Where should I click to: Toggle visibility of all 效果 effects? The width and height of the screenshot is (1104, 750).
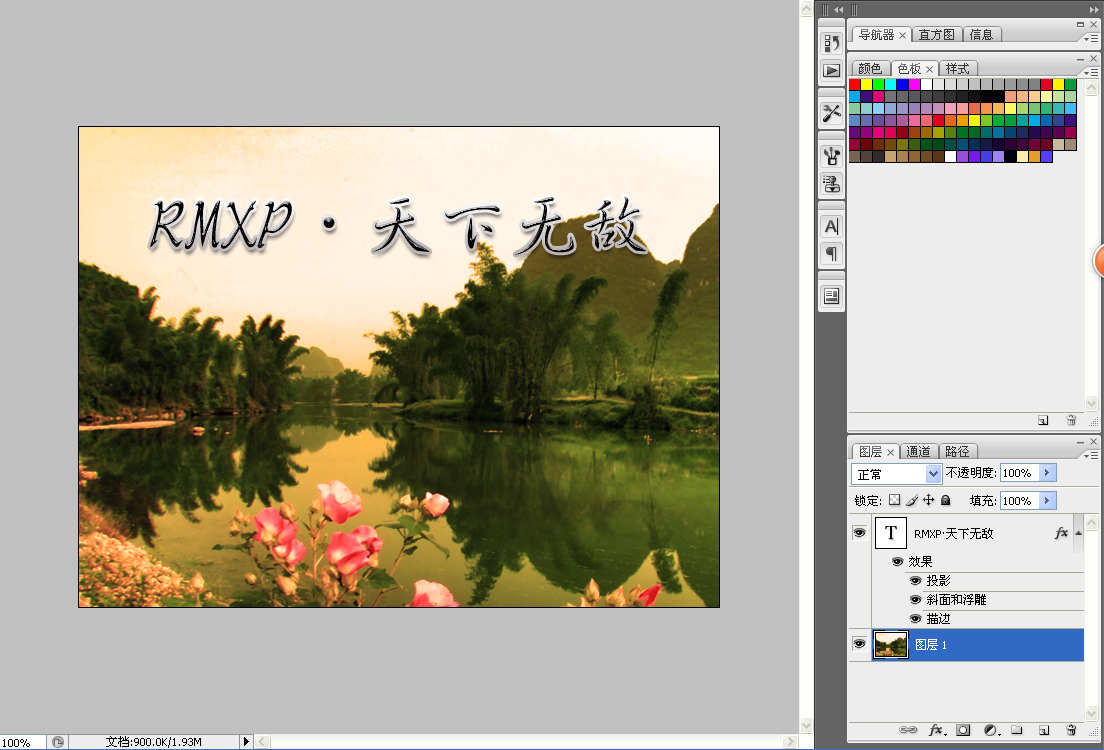(x=898, y=561)
